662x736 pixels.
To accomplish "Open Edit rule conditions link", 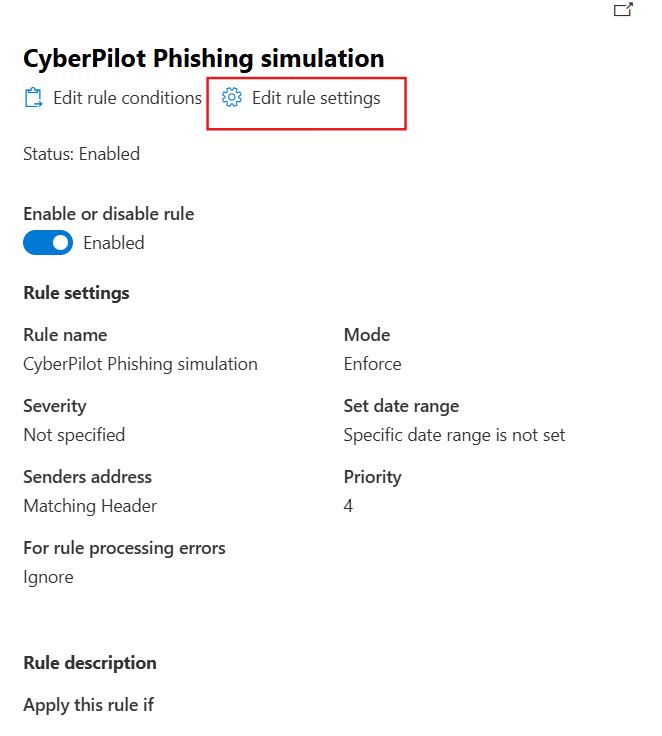I will click(127, 98).
